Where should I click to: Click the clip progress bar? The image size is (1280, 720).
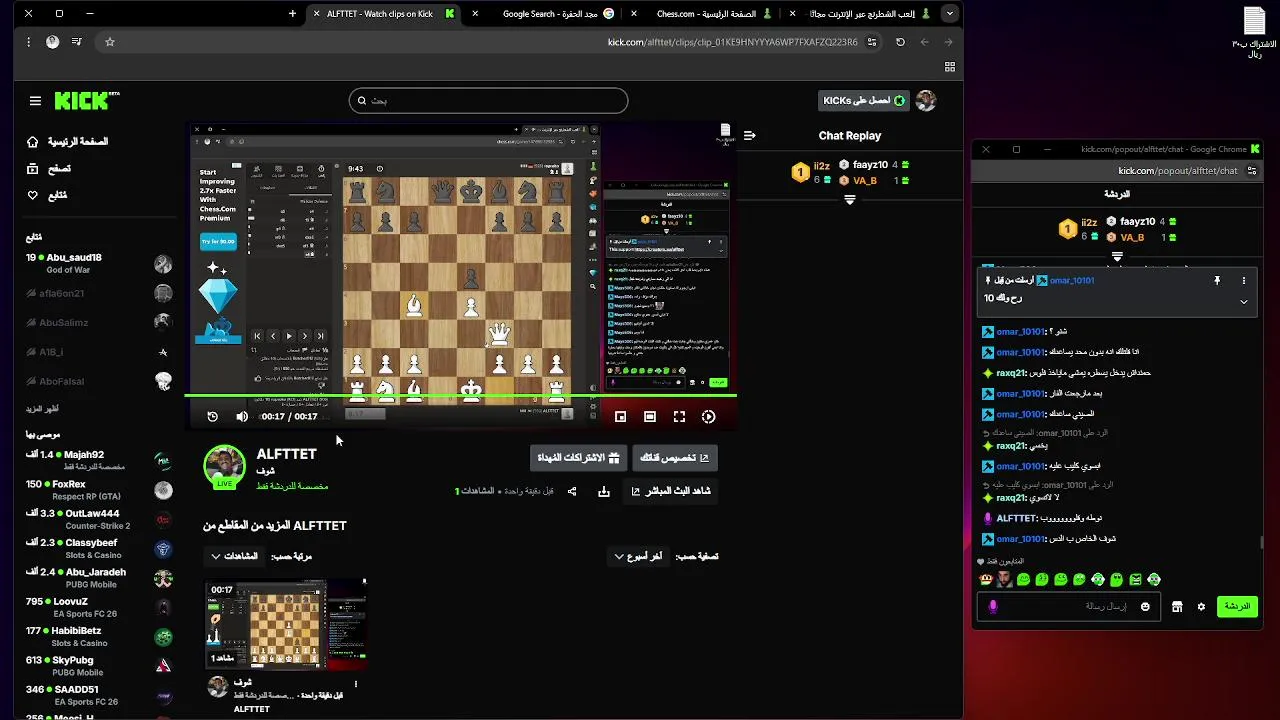tap(461, 396)
